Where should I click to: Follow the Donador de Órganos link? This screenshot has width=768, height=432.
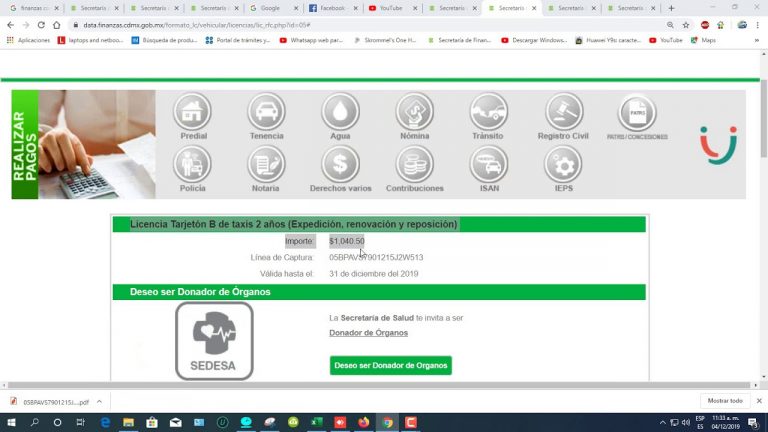368,333
